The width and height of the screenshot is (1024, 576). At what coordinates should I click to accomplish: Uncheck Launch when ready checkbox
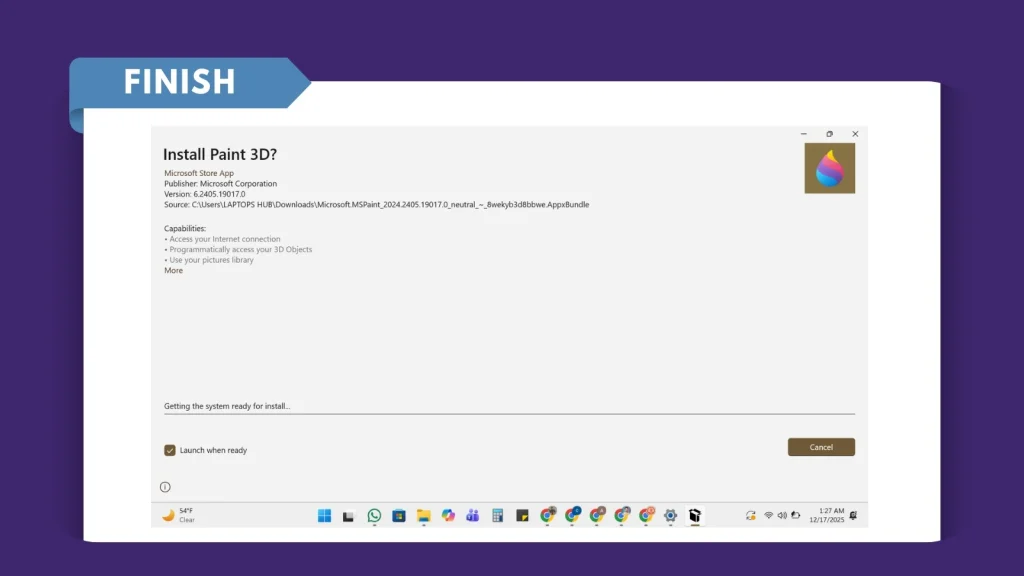(170, 450)
